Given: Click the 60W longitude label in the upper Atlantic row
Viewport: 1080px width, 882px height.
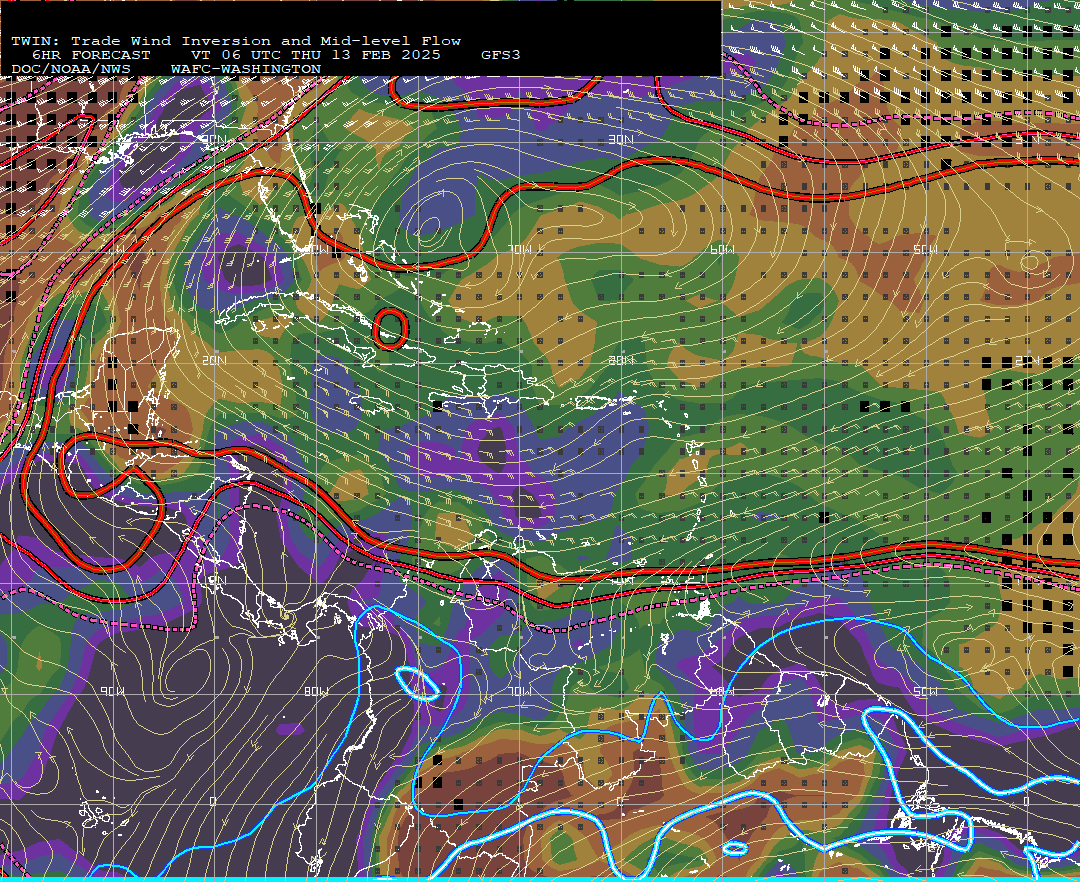Looking at the screenshot, I should (722, 249).
